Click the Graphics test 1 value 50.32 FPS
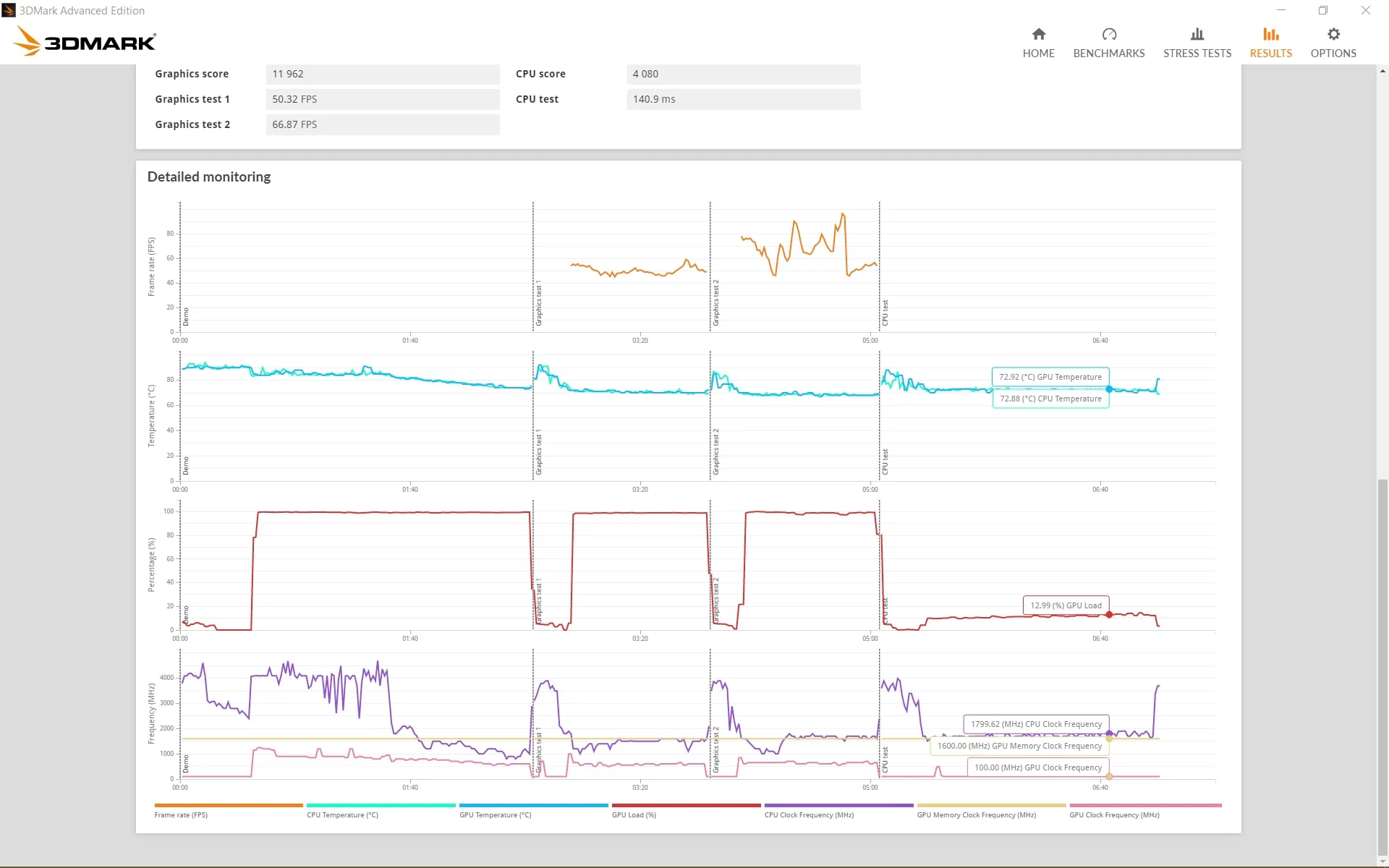Image resolution: width=1389 pixels, height=868 pixels. (x=383, y=99)
